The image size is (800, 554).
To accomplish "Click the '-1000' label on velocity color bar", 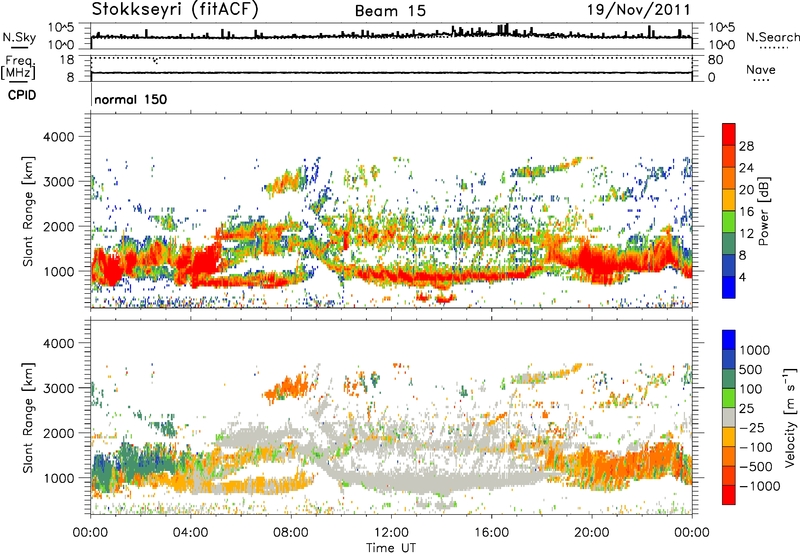I will (x=759, y=486).
